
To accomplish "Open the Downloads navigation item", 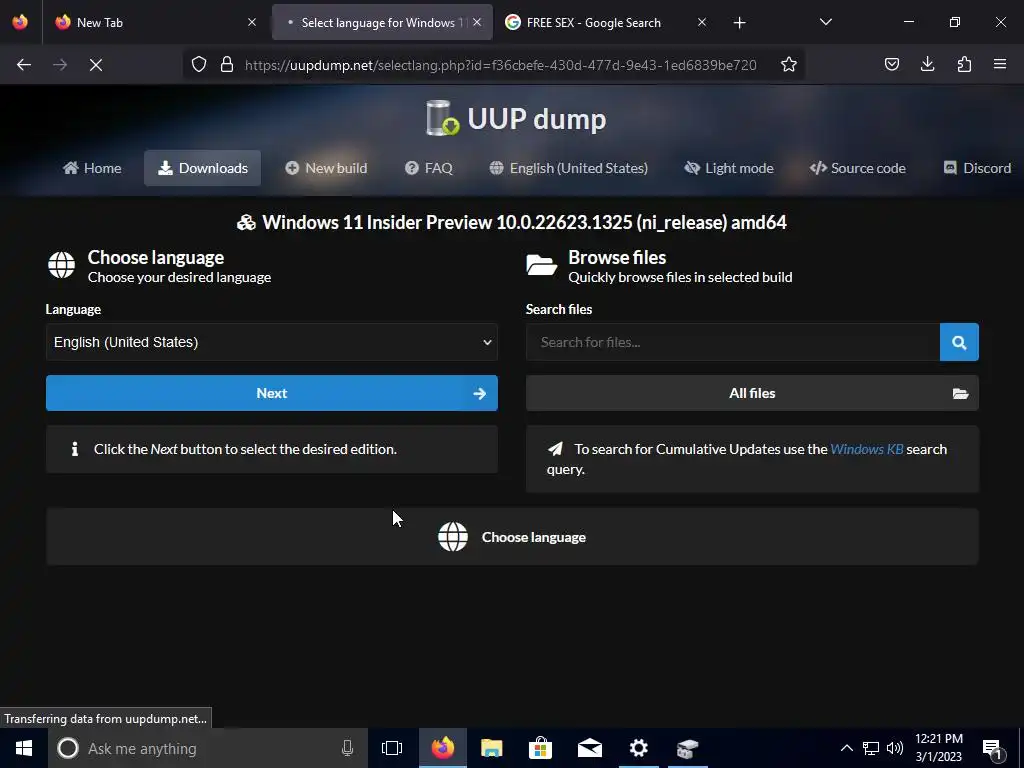I will (x=202, y=168).
